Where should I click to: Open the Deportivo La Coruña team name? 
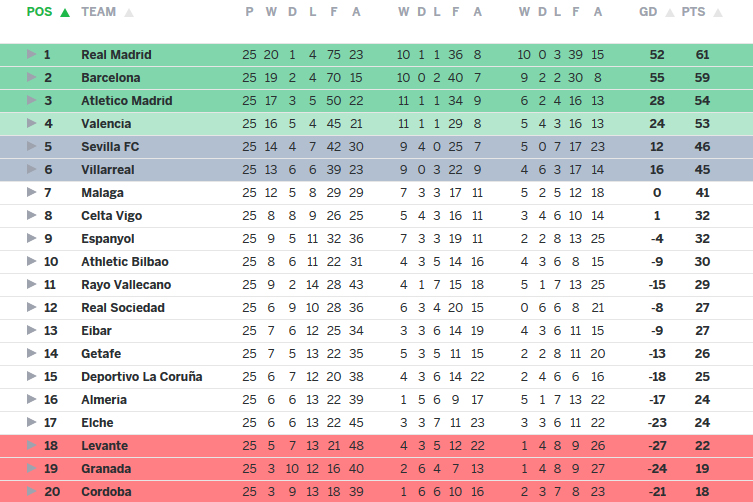coord(142,377)
